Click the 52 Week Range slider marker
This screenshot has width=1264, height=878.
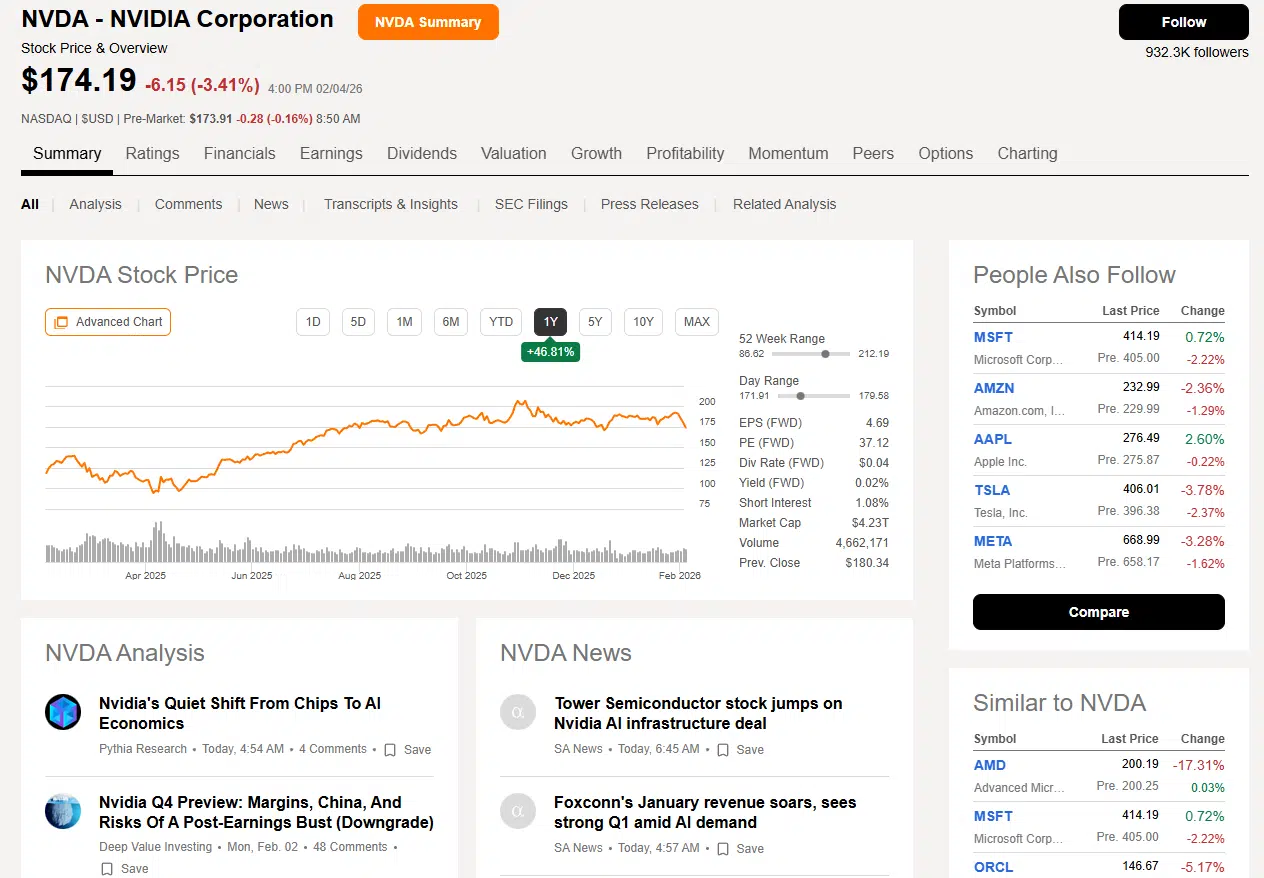coord(825,354)
